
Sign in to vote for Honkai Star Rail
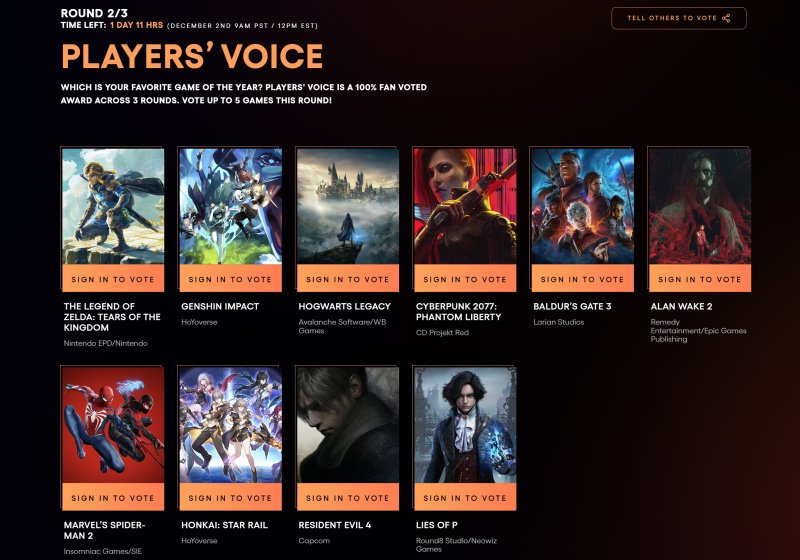point(230,497)
